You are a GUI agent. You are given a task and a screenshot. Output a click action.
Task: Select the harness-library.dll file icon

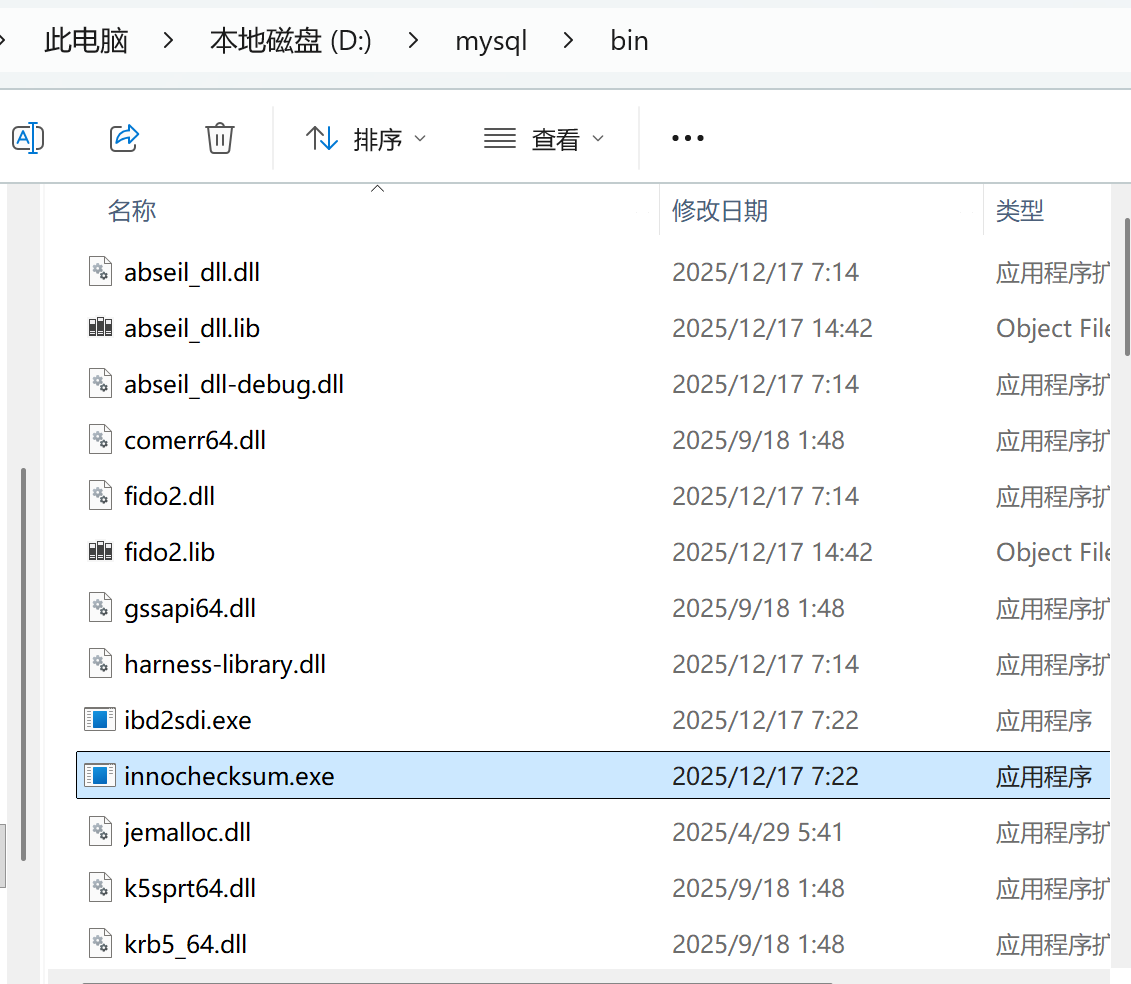[100, 664]
